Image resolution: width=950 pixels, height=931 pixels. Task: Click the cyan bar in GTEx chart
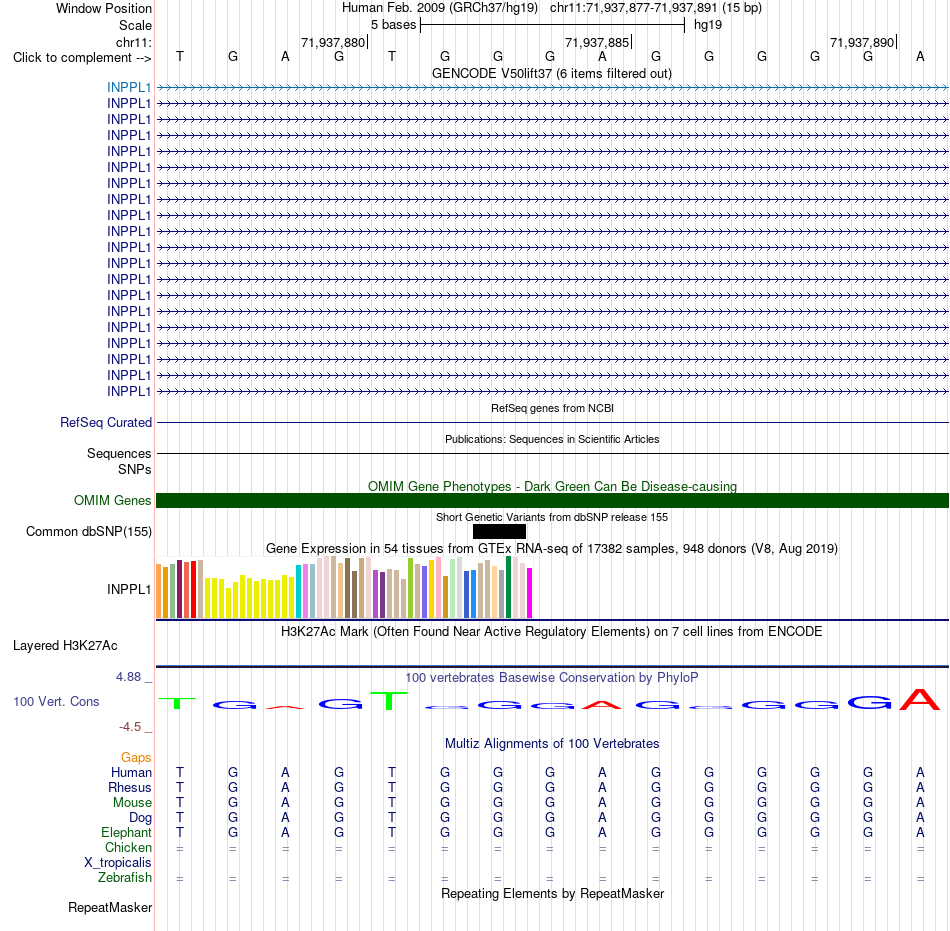298,592
